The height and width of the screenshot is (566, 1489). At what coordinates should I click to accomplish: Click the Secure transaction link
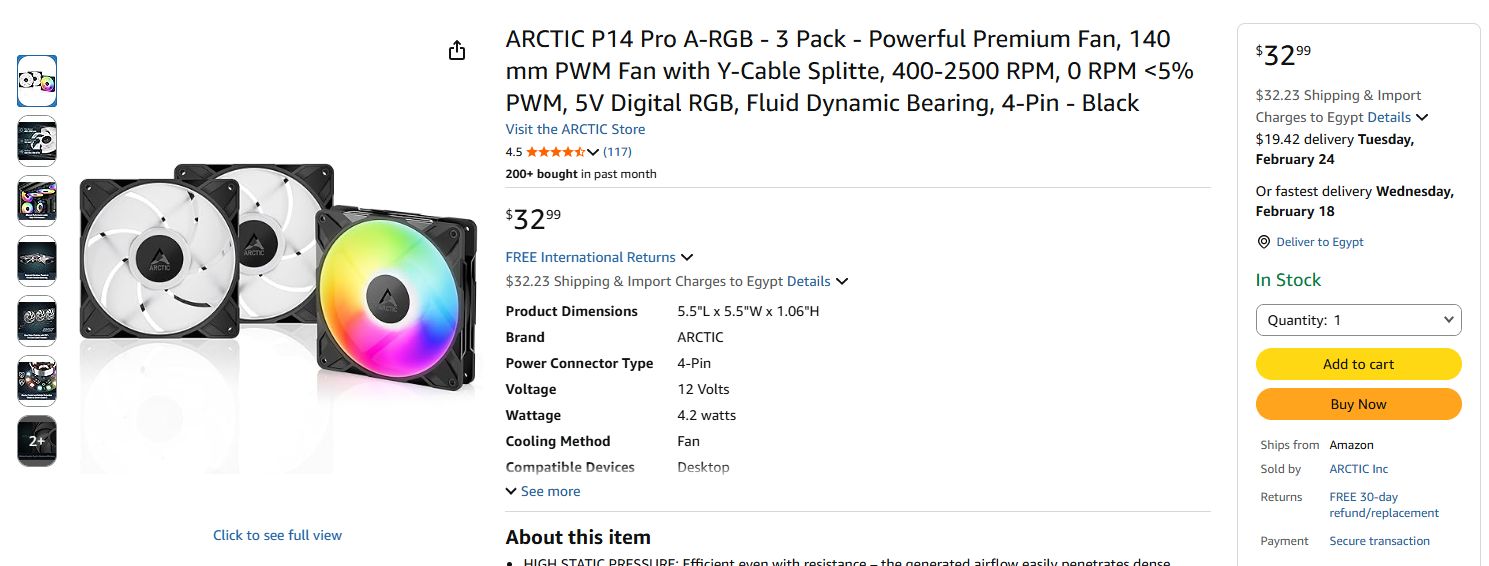pos(1379,541)
